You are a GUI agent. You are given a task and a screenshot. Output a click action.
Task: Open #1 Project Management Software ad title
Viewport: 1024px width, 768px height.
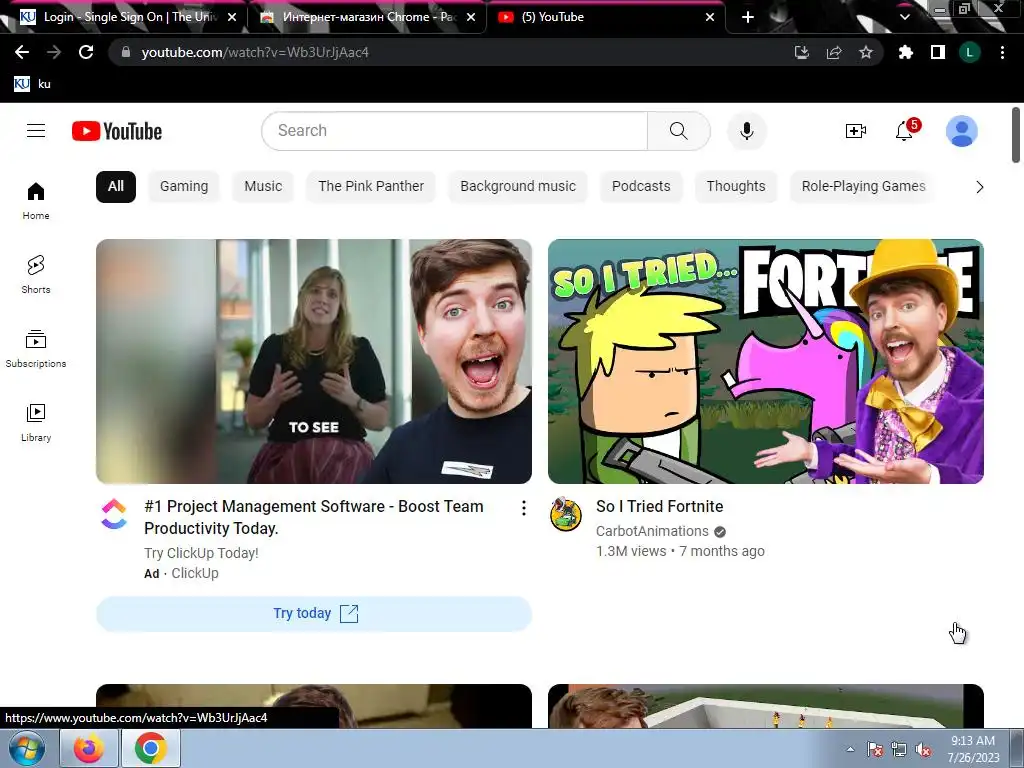tap(314, 517)
